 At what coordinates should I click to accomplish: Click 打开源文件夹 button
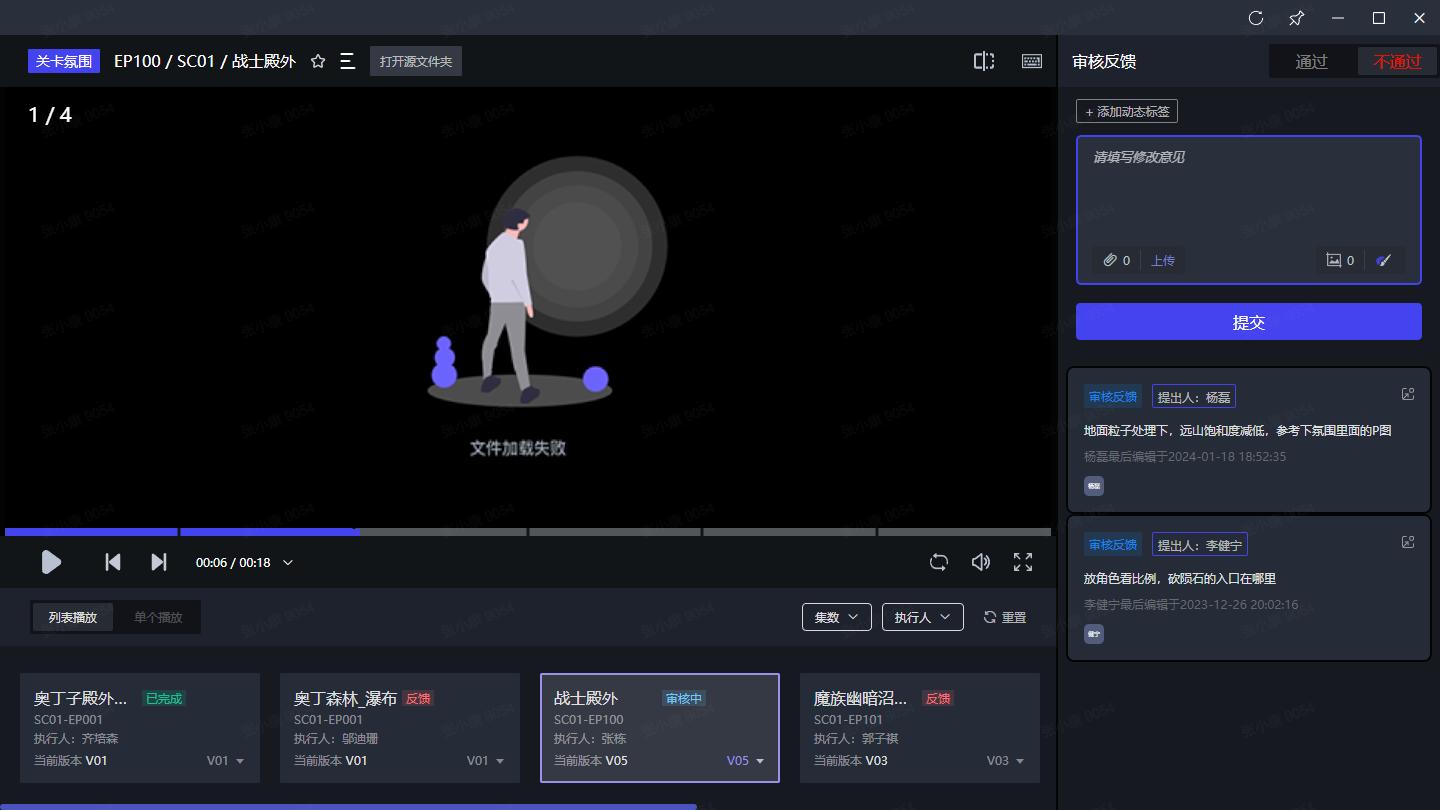coord(415,62)
